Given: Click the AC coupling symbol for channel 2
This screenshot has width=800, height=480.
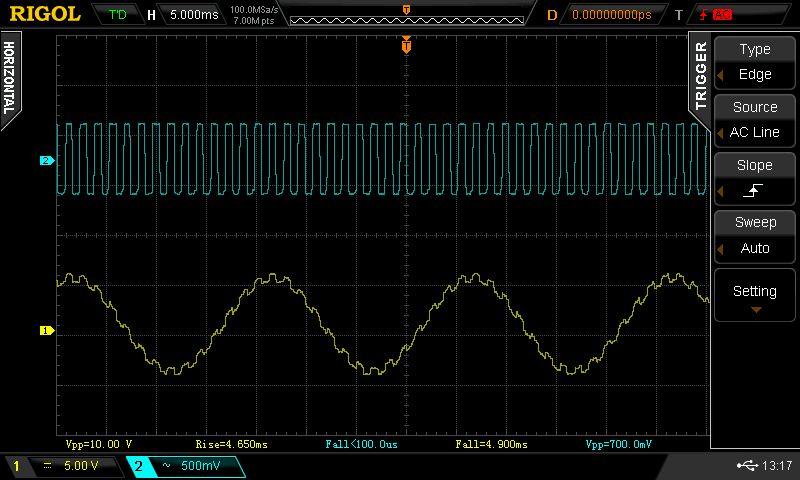Looking at the screenshot, I should (x=166, y=465).
